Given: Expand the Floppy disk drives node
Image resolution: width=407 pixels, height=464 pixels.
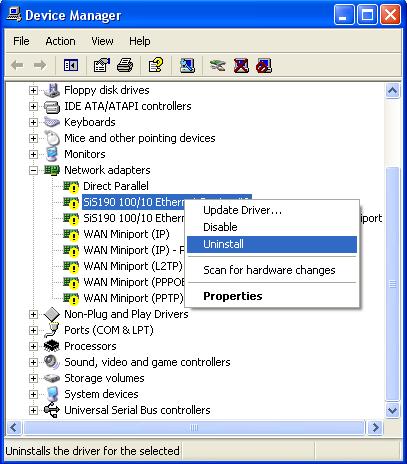Looking at the screenshot, I should point(33,90).
